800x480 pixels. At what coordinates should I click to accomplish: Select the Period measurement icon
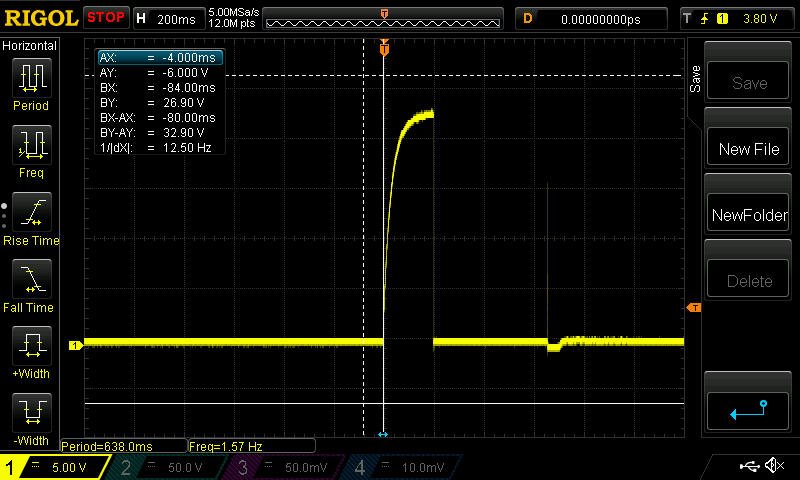tap(31, 78)
